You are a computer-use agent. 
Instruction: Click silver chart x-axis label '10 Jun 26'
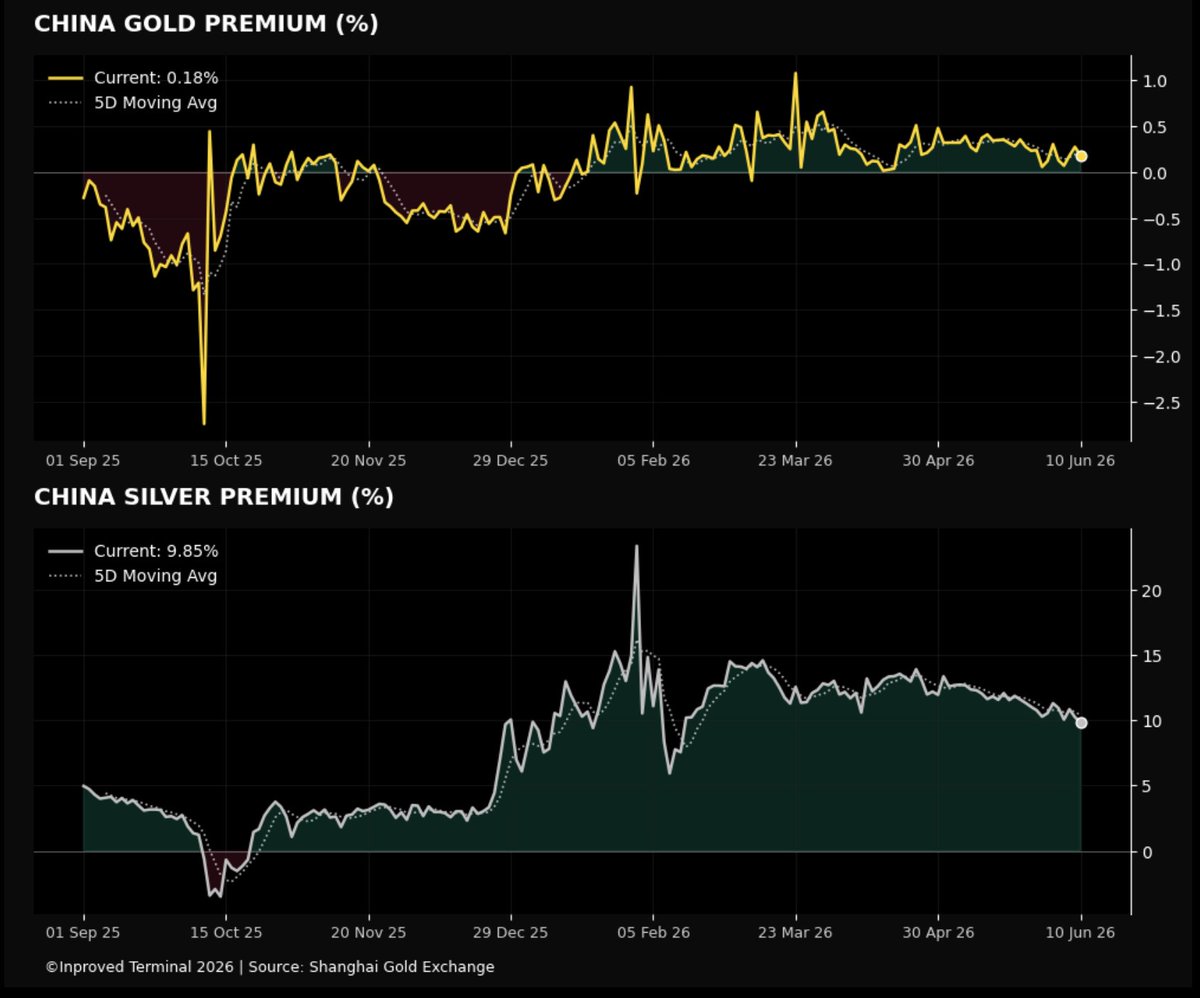pos(1081,933)
